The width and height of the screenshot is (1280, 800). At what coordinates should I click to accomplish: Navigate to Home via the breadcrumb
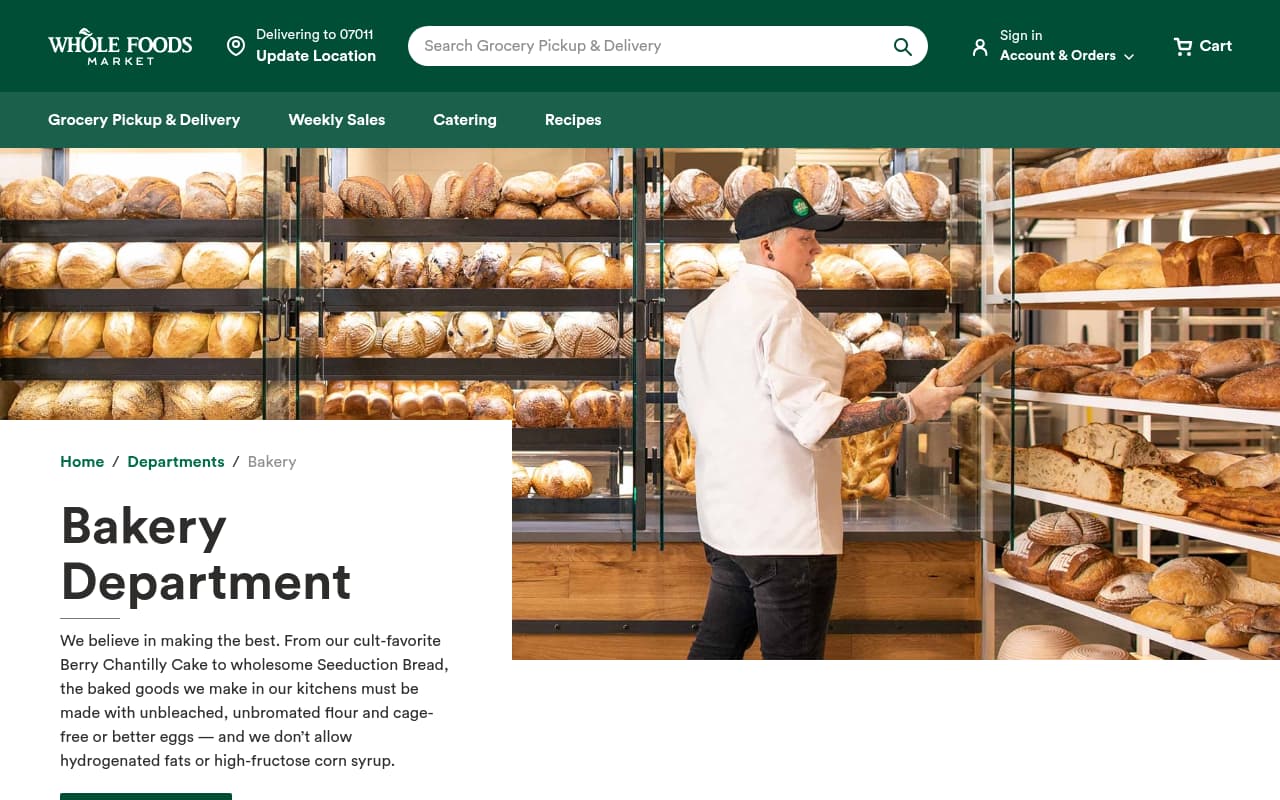[x=82, y=462]
